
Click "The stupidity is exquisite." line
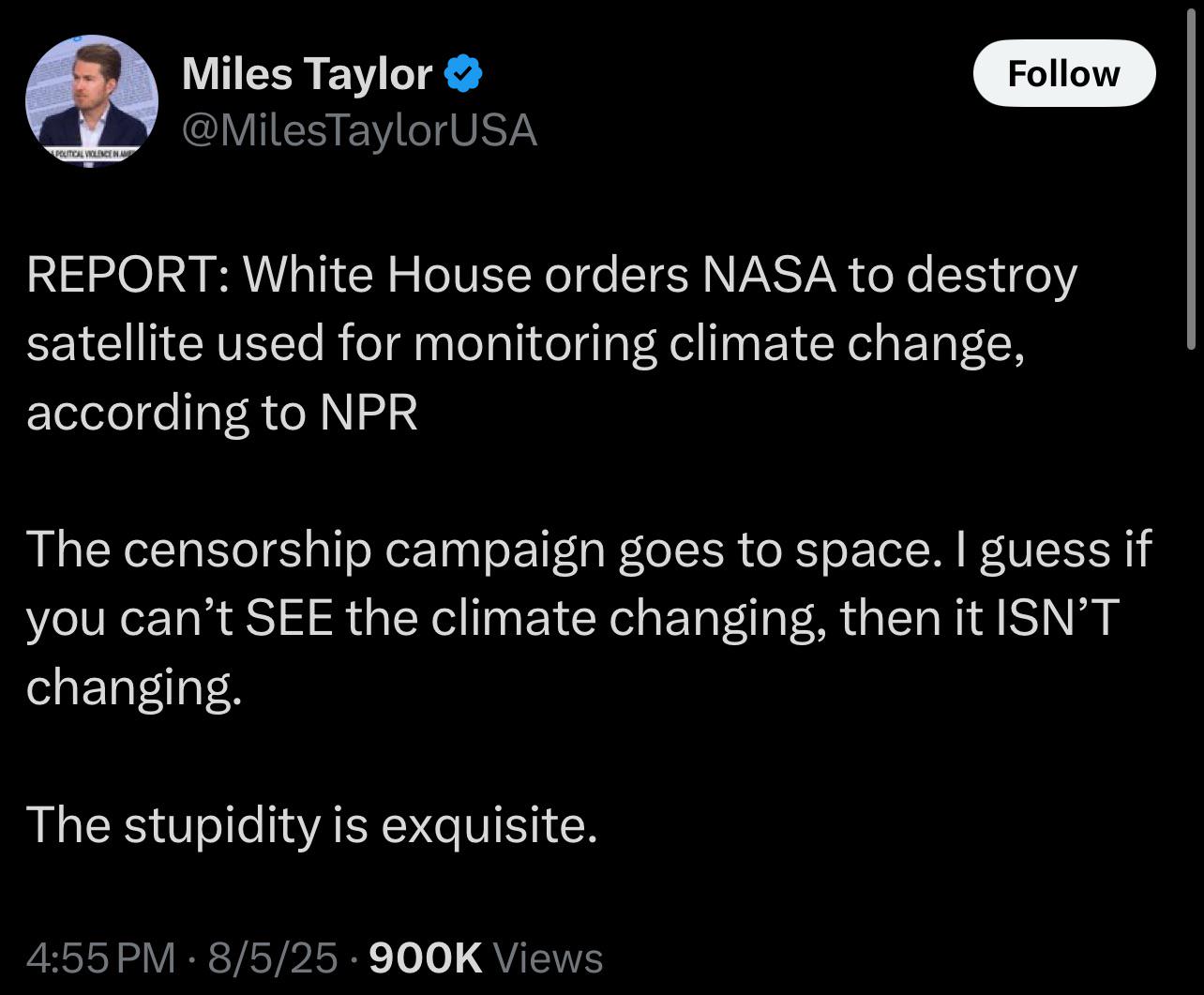[311, 825]
